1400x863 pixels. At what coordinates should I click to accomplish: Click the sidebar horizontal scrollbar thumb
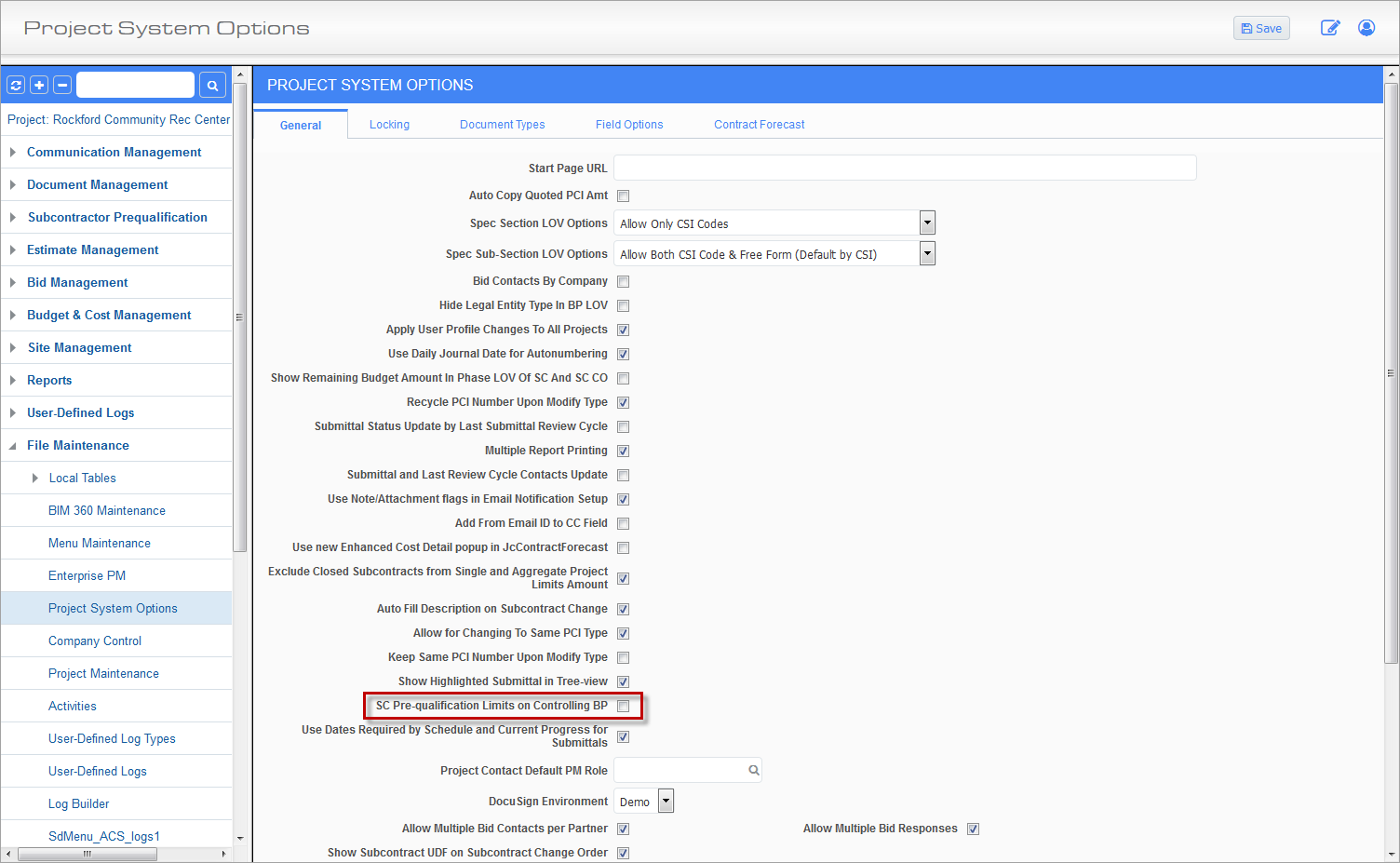pos(87,854)
